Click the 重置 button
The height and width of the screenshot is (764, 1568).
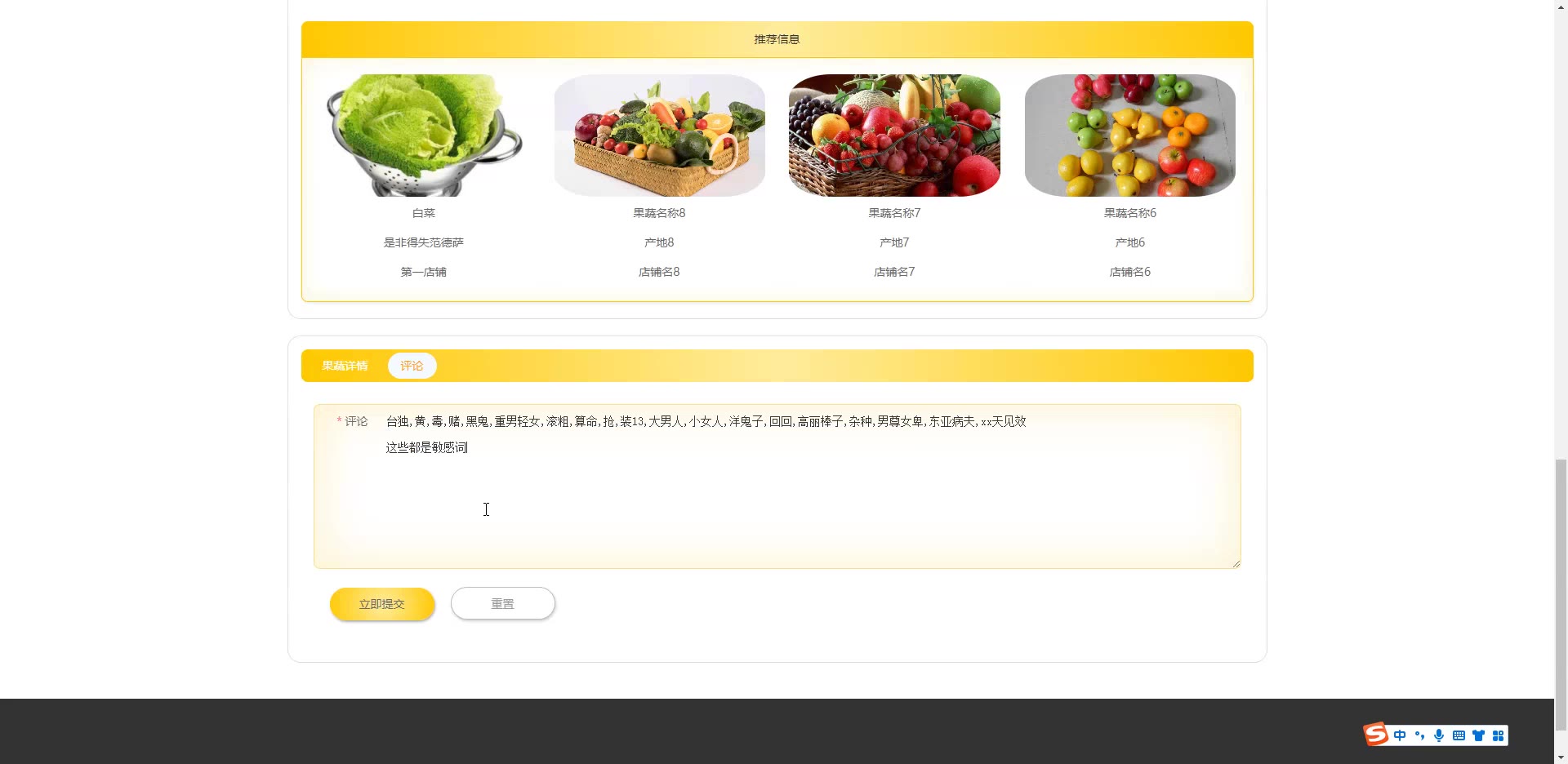pyautogui.click(x=503, y=604)
